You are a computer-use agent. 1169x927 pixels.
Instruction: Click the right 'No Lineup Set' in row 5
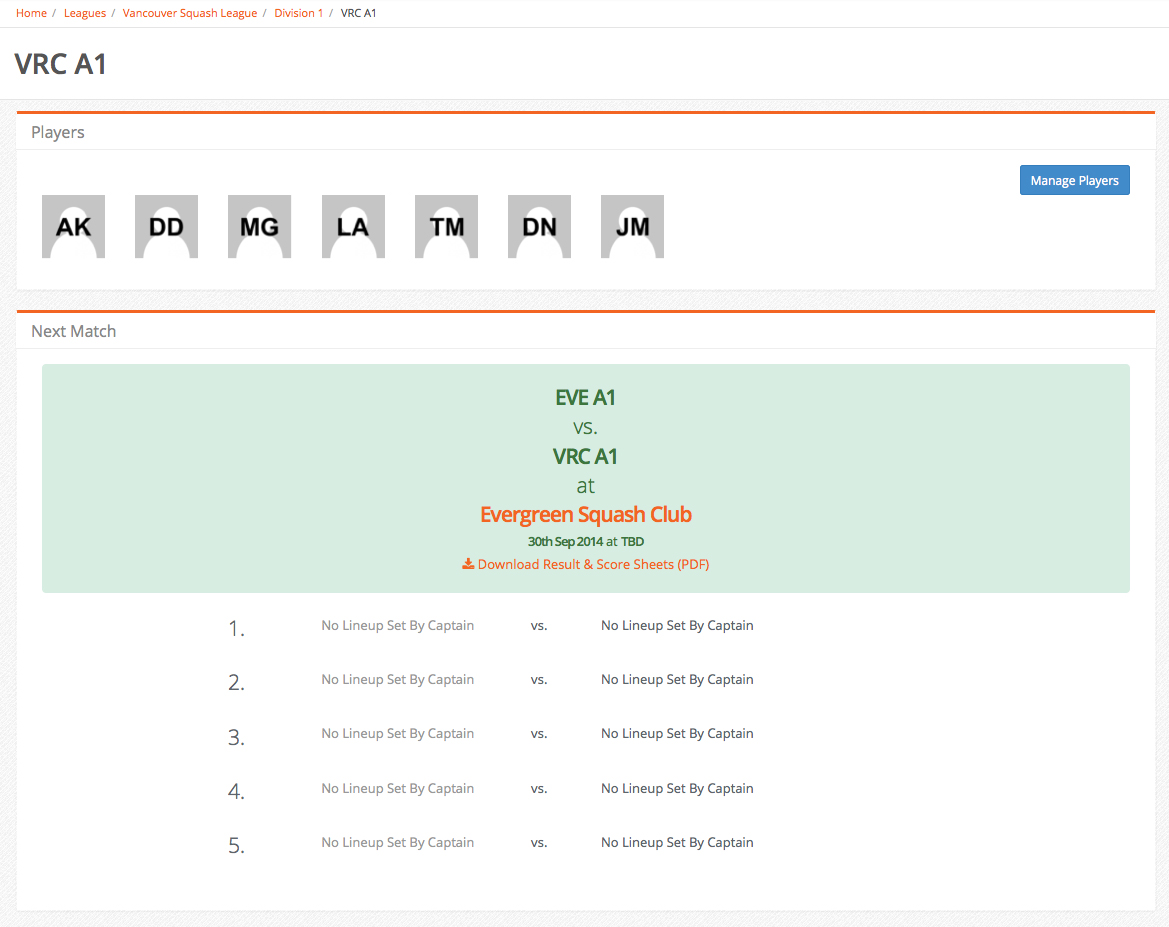(x=677, y=842)
